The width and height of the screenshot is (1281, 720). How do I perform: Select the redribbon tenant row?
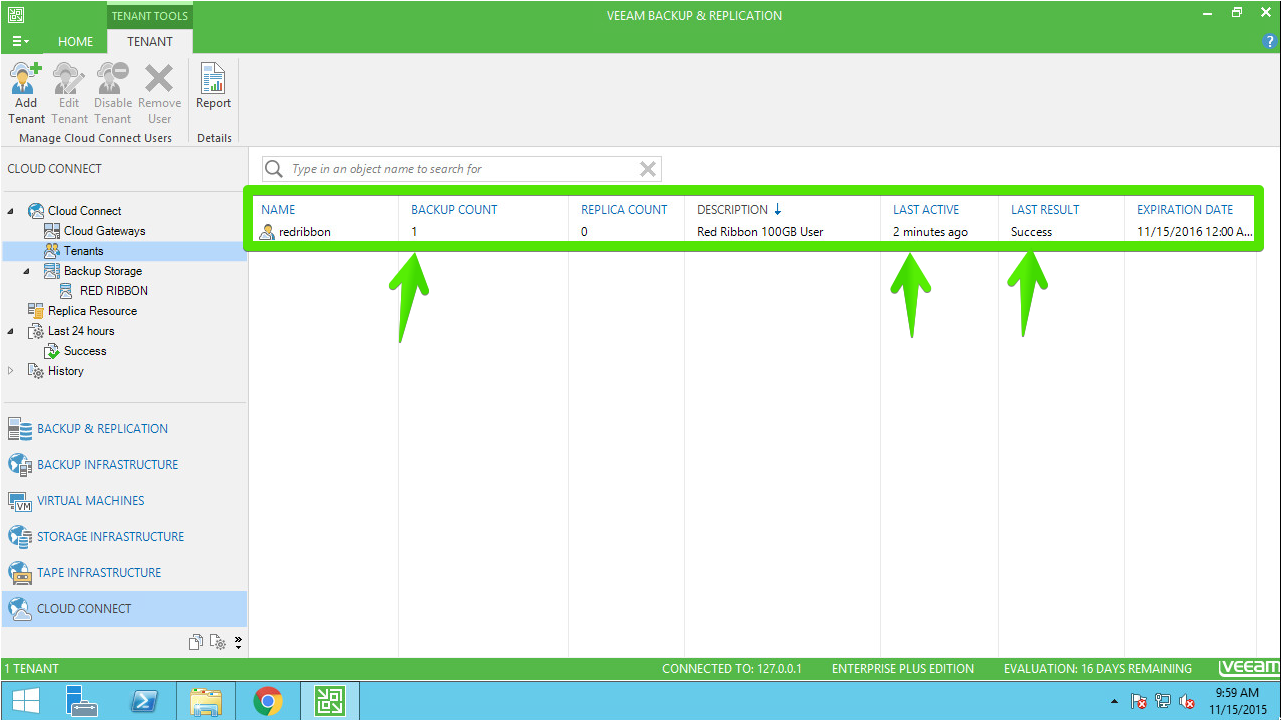754,232
